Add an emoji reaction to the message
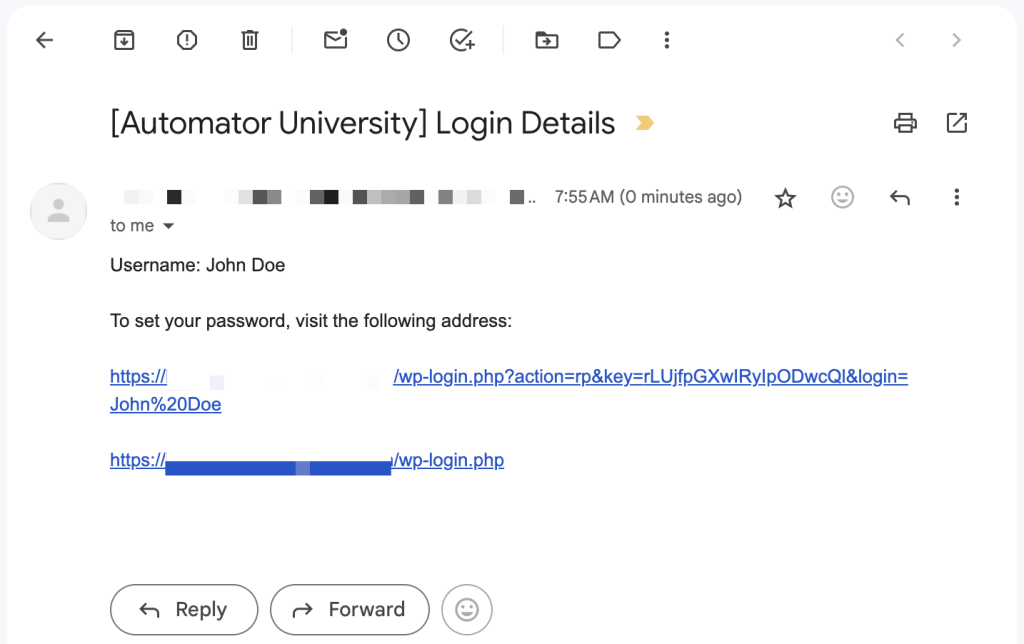1024x644 pixels. (x=842, y=197)
